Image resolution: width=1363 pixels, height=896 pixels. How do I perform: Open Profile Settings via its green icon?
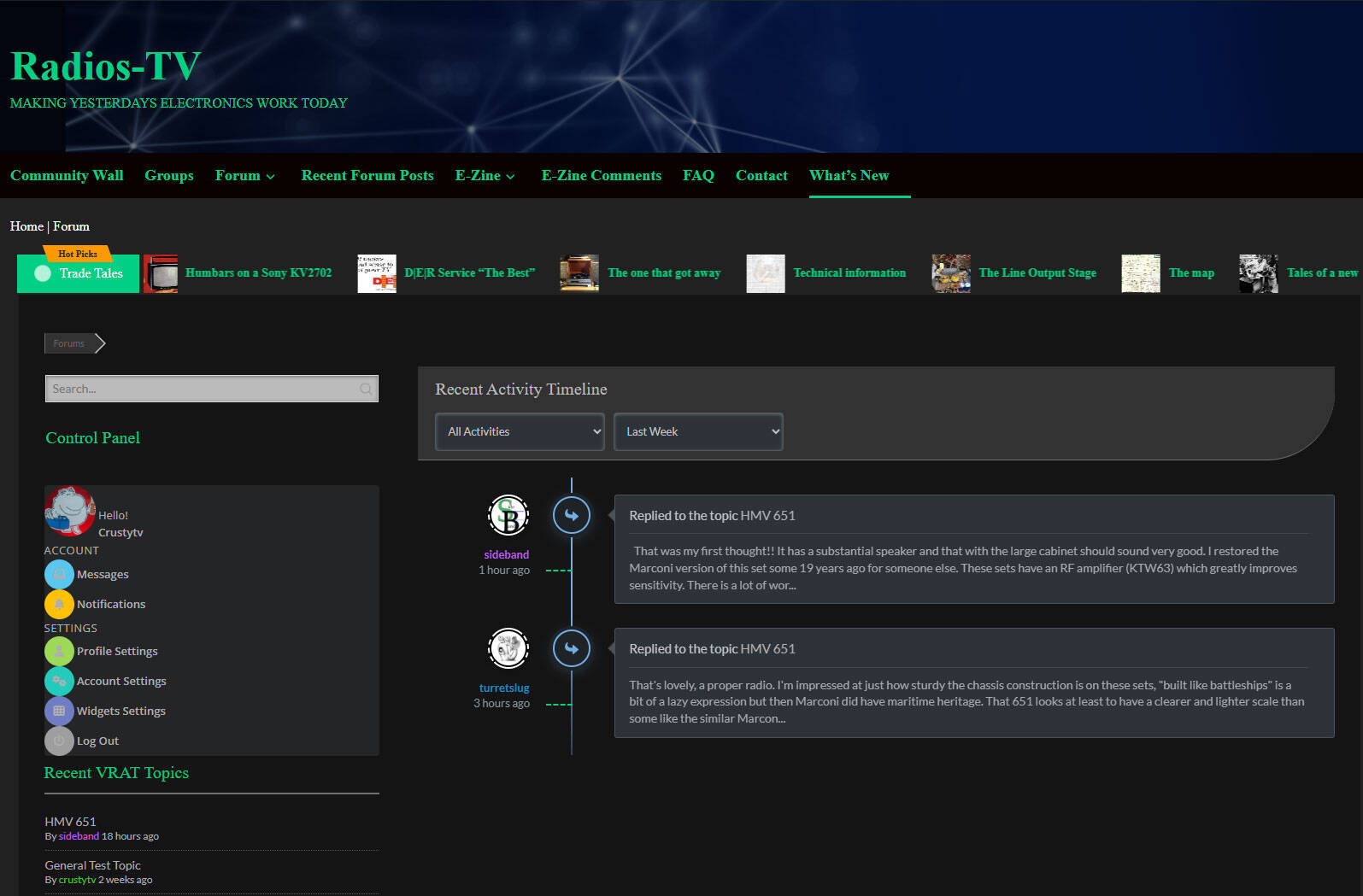point(59,651)
